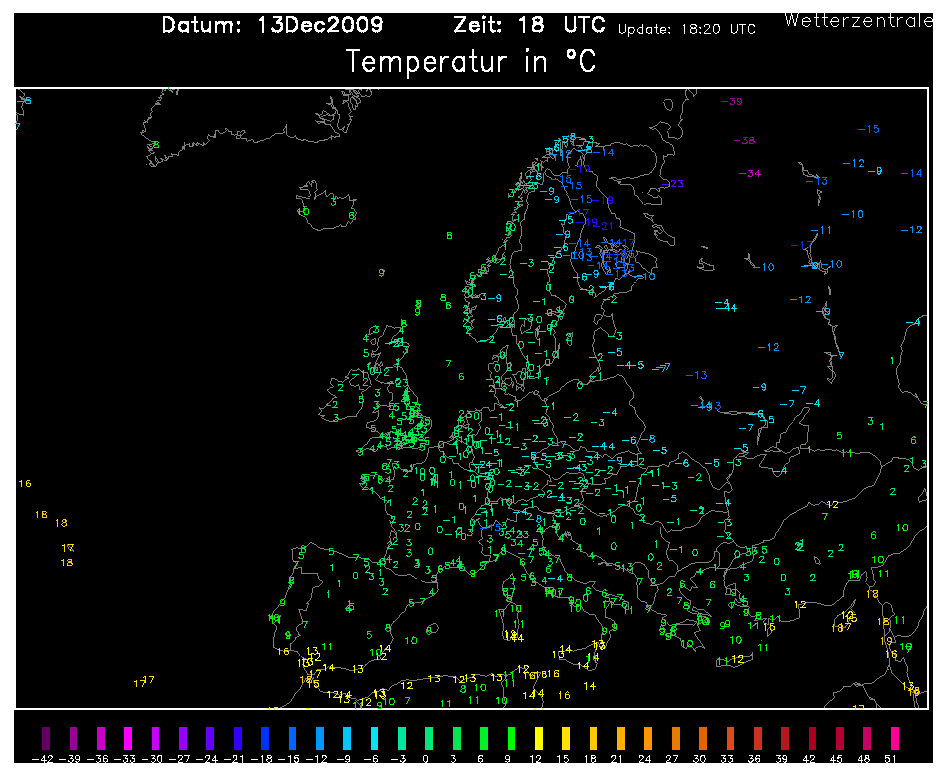
Task: Select the 33 degree legend swatch
Action: pos(731,738)
